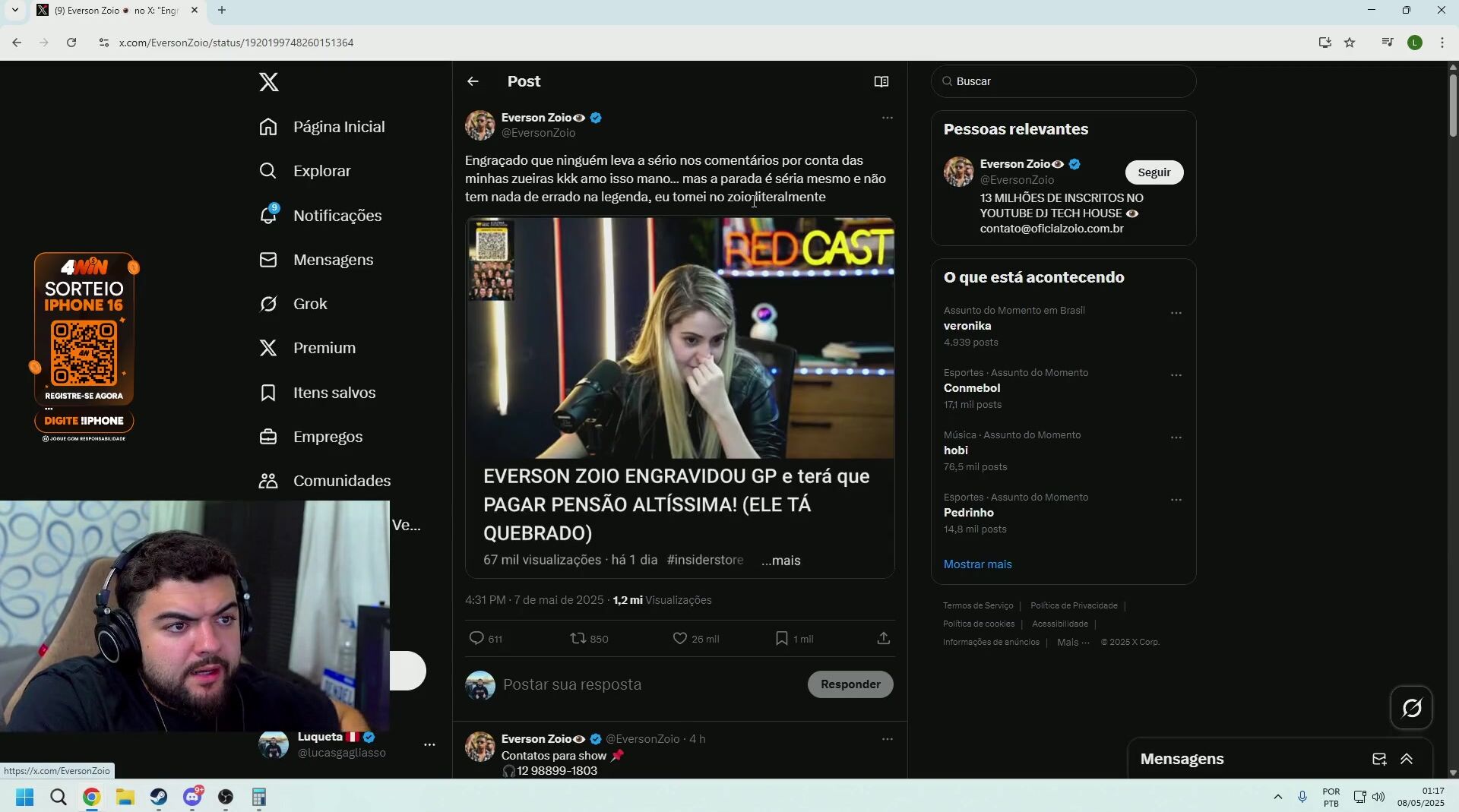1459x812 pixels.
Task: Open the Mais footer menu
Action: (x=1073, y=643)
